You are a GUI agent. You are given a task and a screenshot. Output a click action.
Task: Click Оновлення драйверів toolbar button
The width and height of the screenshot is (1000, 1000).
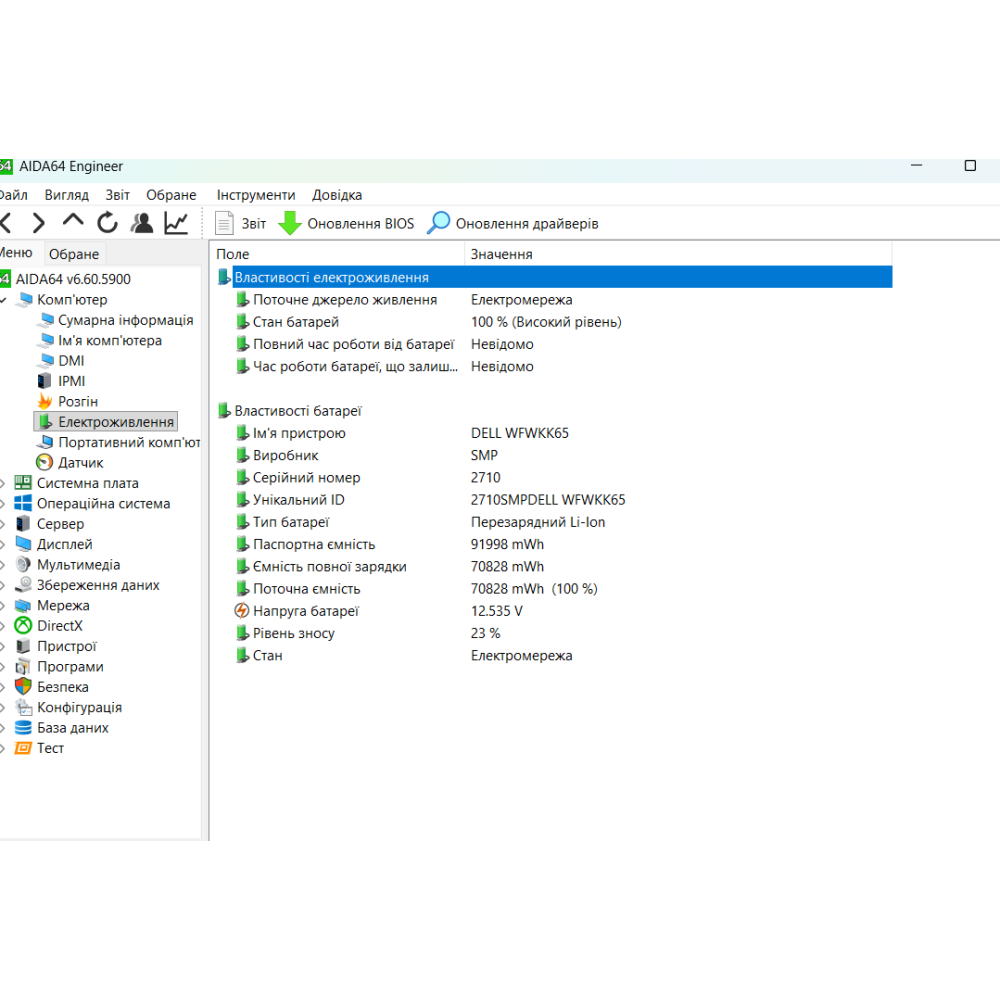click(x=513, y=224)
